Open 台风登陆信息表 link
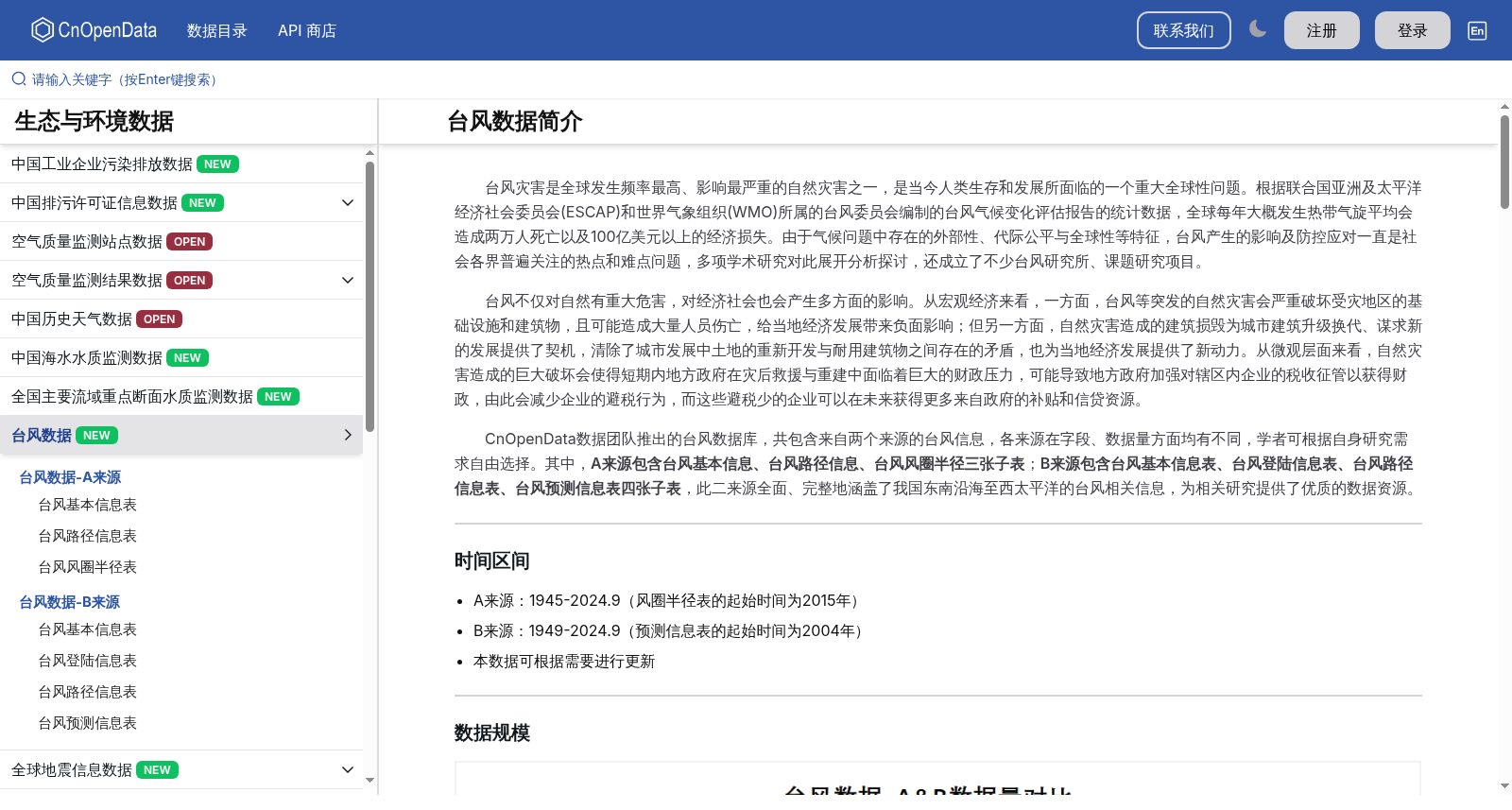1512x810 pixels. [x=87, y=661]
